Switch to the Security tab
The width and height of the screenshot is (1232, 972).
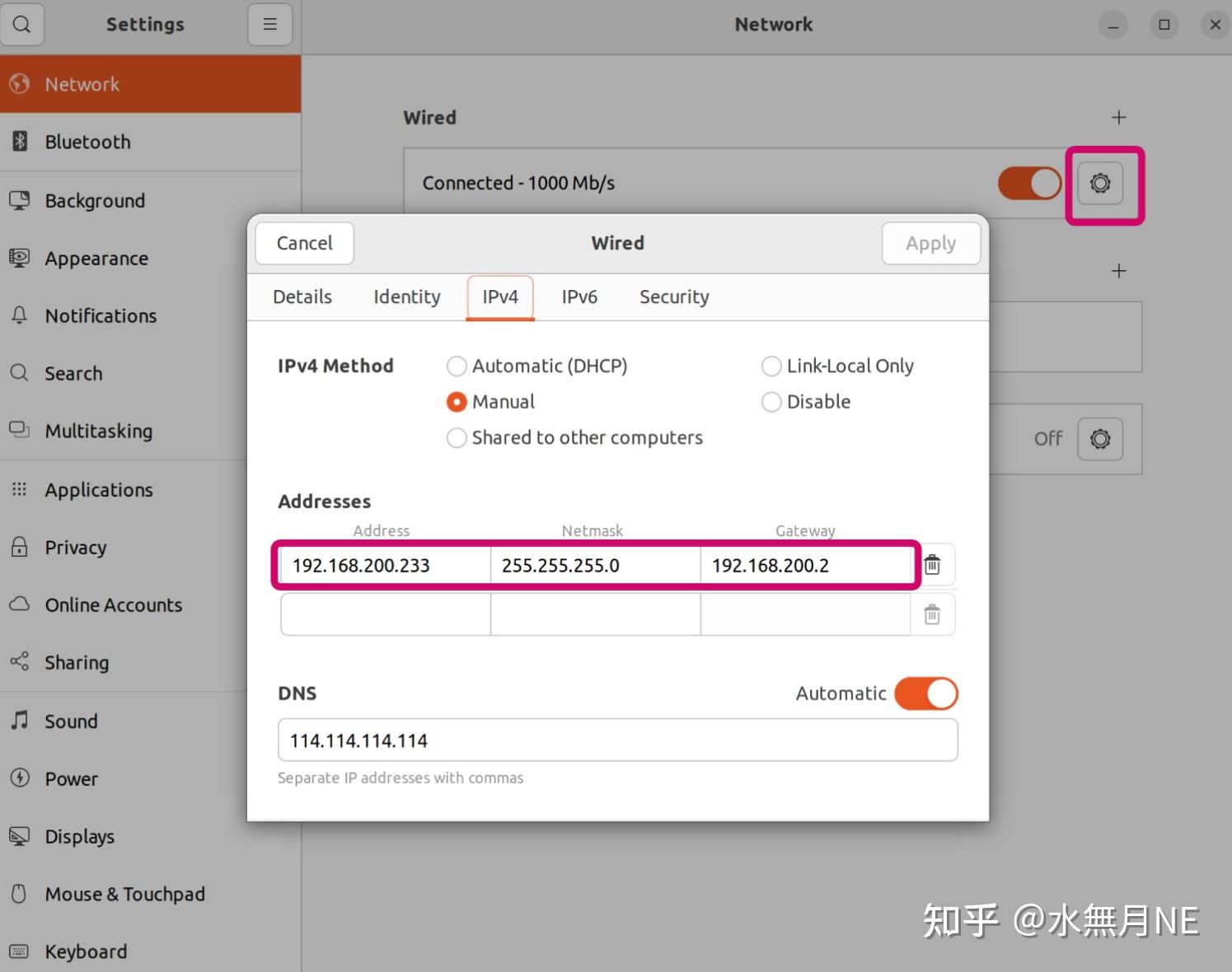click(x=673, y=297)
